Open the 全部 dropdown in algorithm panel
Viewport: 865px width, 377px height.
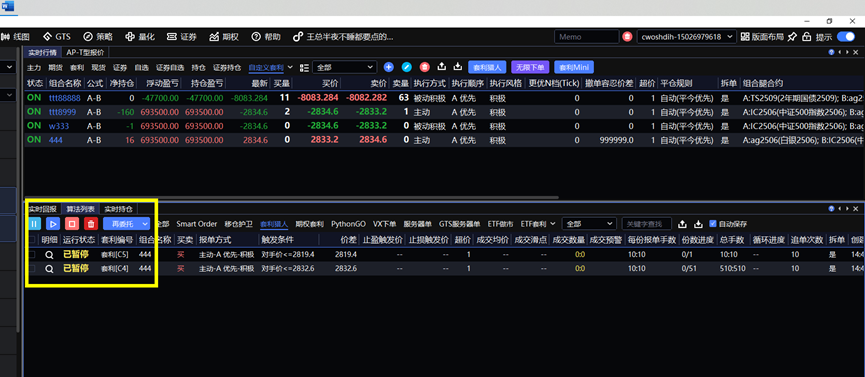click(x=589, y=224)
